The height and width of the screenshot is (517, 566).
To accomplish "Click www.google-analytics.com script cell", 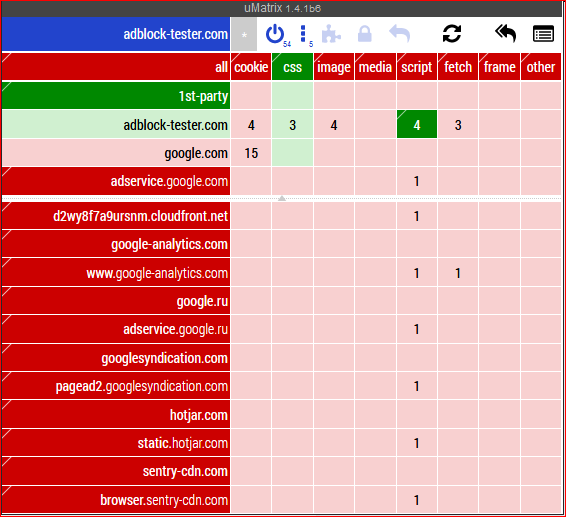I will (x=417, y=273).
